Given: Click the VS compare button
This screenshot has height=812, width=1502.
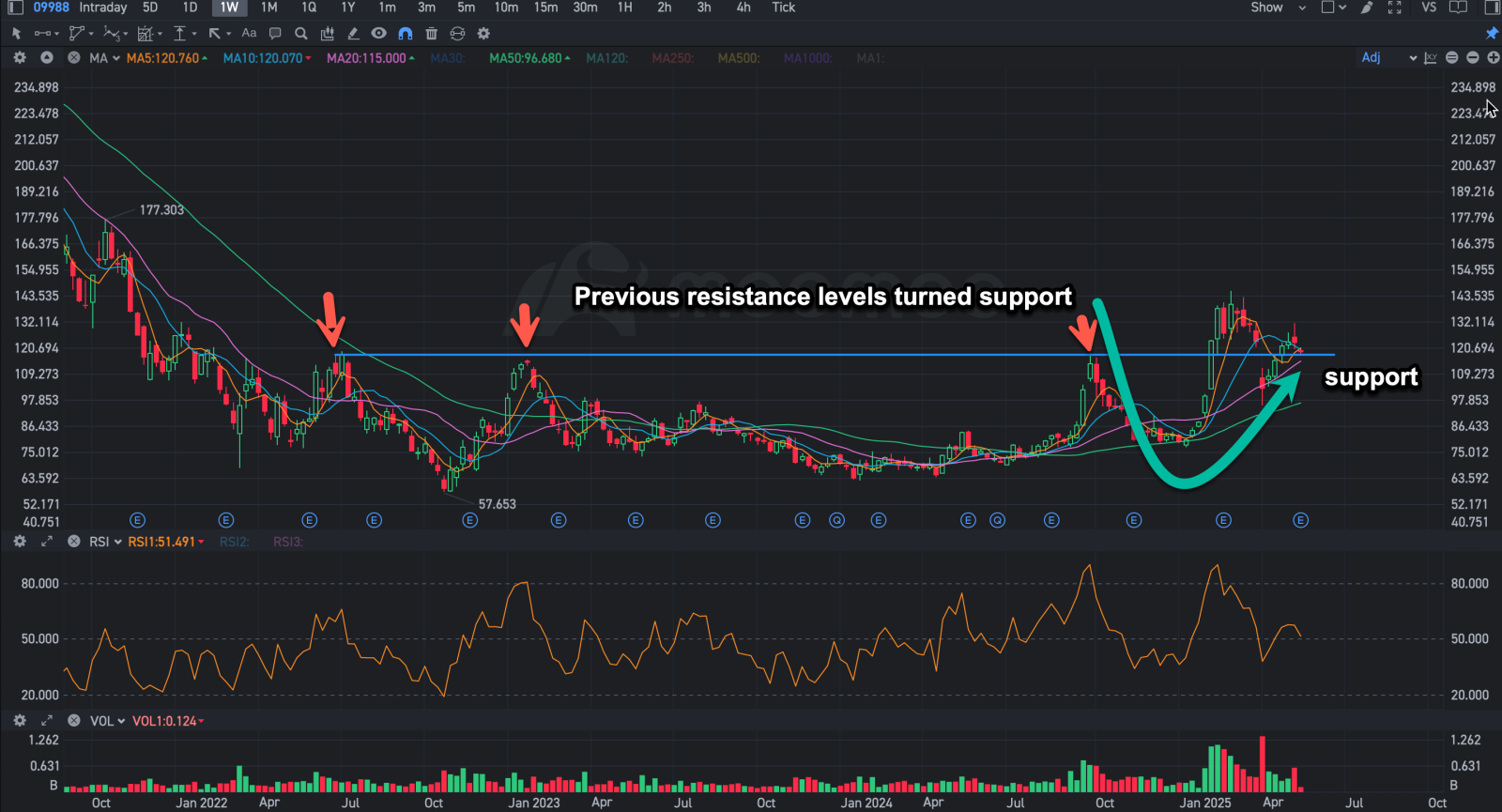Looking at the screenshot, I should (x=1429, y=8).
